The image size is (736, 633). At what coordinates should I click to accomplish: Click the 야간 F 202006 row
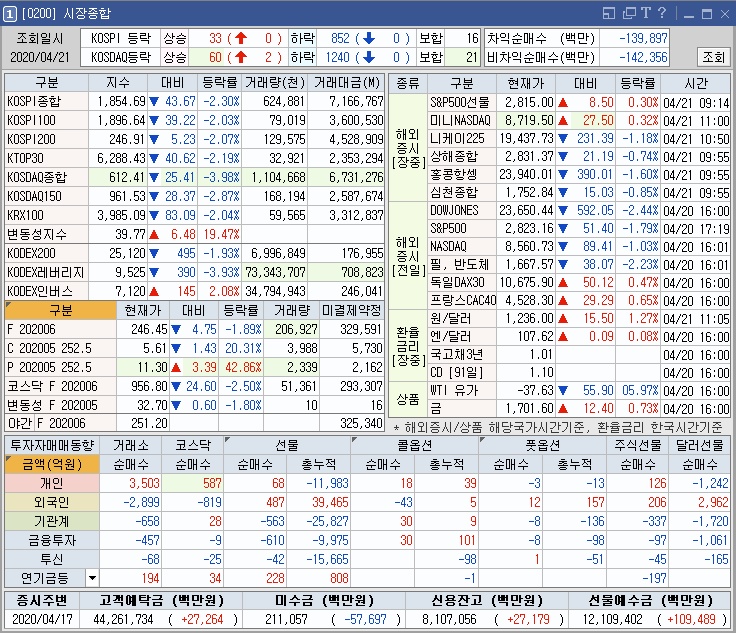(x=195, y=423)
